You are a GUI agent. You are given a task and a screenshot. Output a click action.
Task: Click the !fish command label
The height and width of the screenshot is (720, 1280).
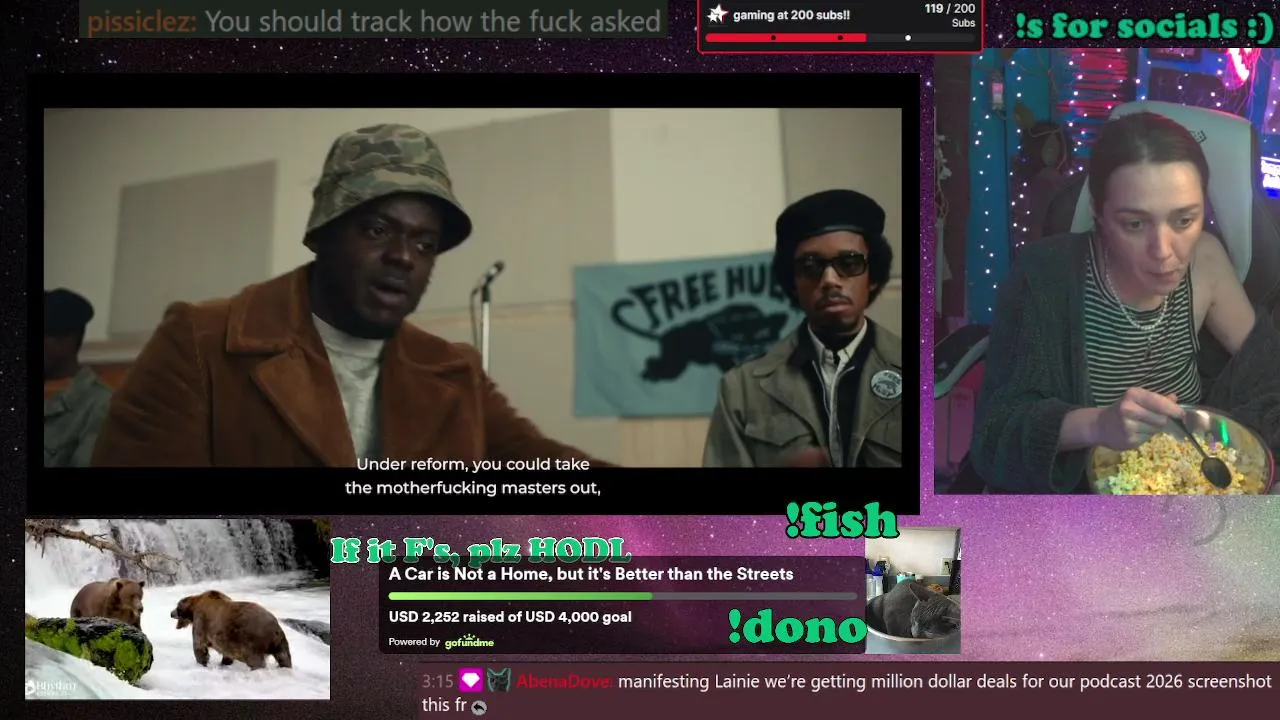pos(842,521)
